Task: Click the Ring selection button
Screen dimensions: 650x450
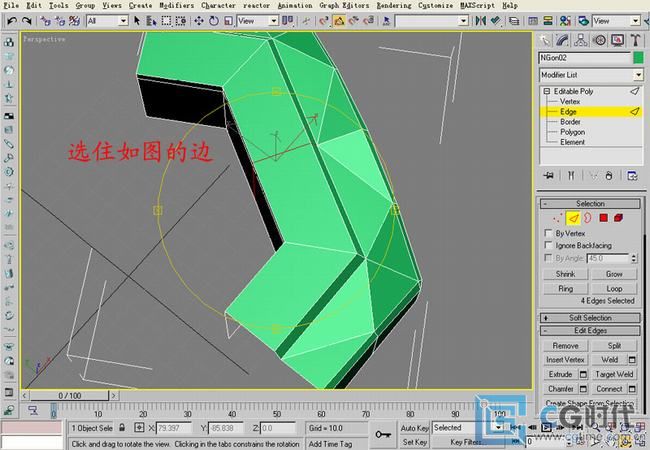Action: pyautogui.click(x=565, y=288)
